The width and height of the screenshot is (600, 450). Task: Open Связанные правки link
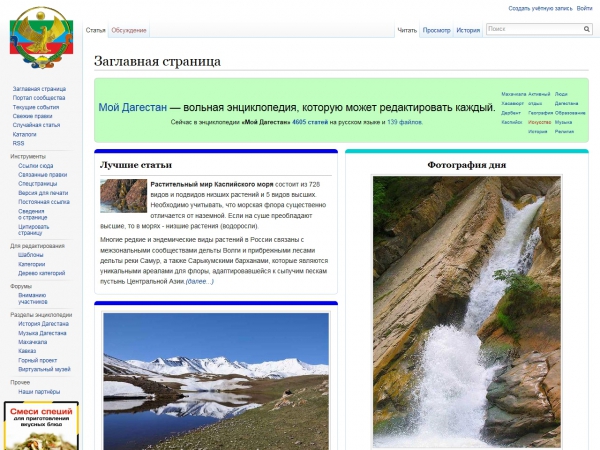coord(42,175)
